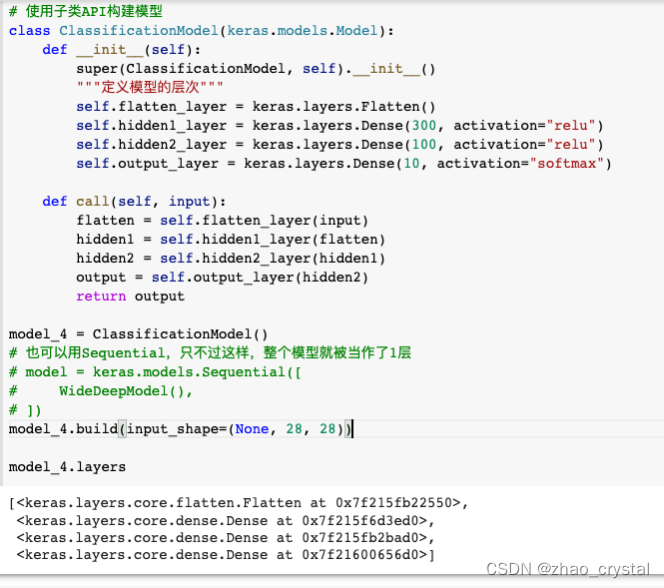The width and height of the screenshot is (664, 588).
Task: Click the commented '# model = keras.models.Sequential([' line
Action: point(155,372)
